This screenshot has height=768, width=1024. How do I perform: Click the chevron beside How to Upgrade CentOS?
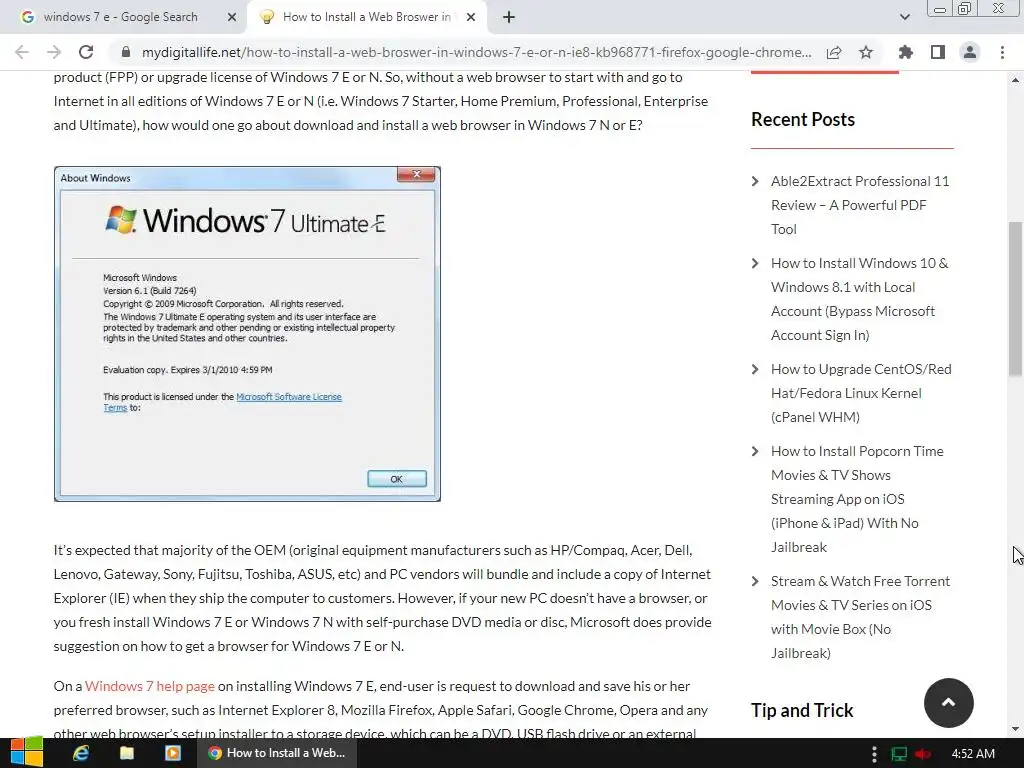pos(756,369)
